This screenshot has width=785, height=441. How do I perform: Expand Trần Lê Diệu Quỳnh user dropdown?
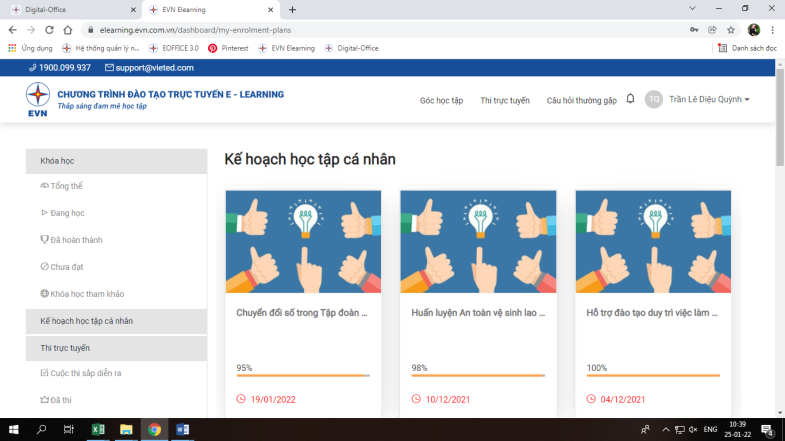point(710,99)
